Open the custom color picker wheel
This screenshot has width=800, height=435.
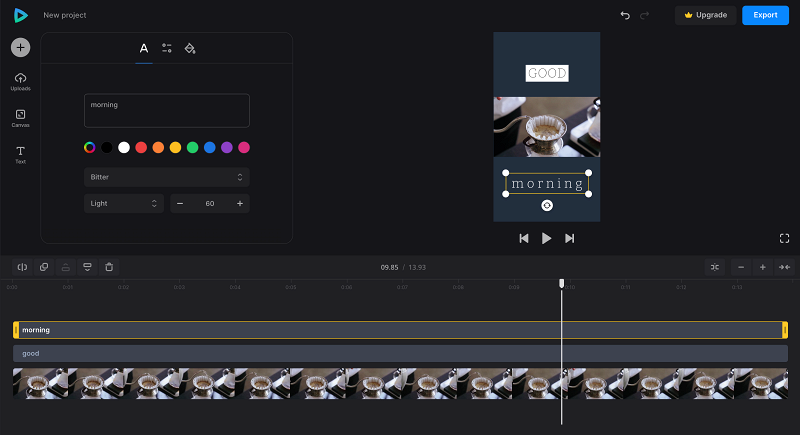[x=89, y=147]
